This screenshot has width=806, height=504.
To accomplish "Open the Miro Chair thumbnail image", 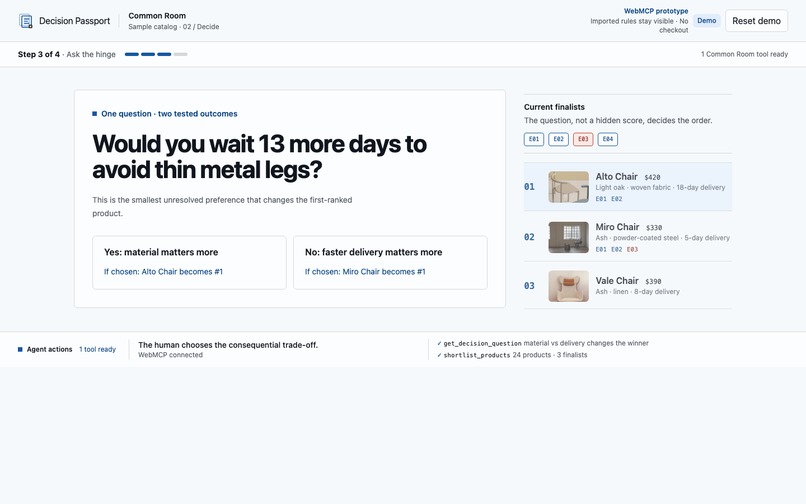I will pos(569,237).
